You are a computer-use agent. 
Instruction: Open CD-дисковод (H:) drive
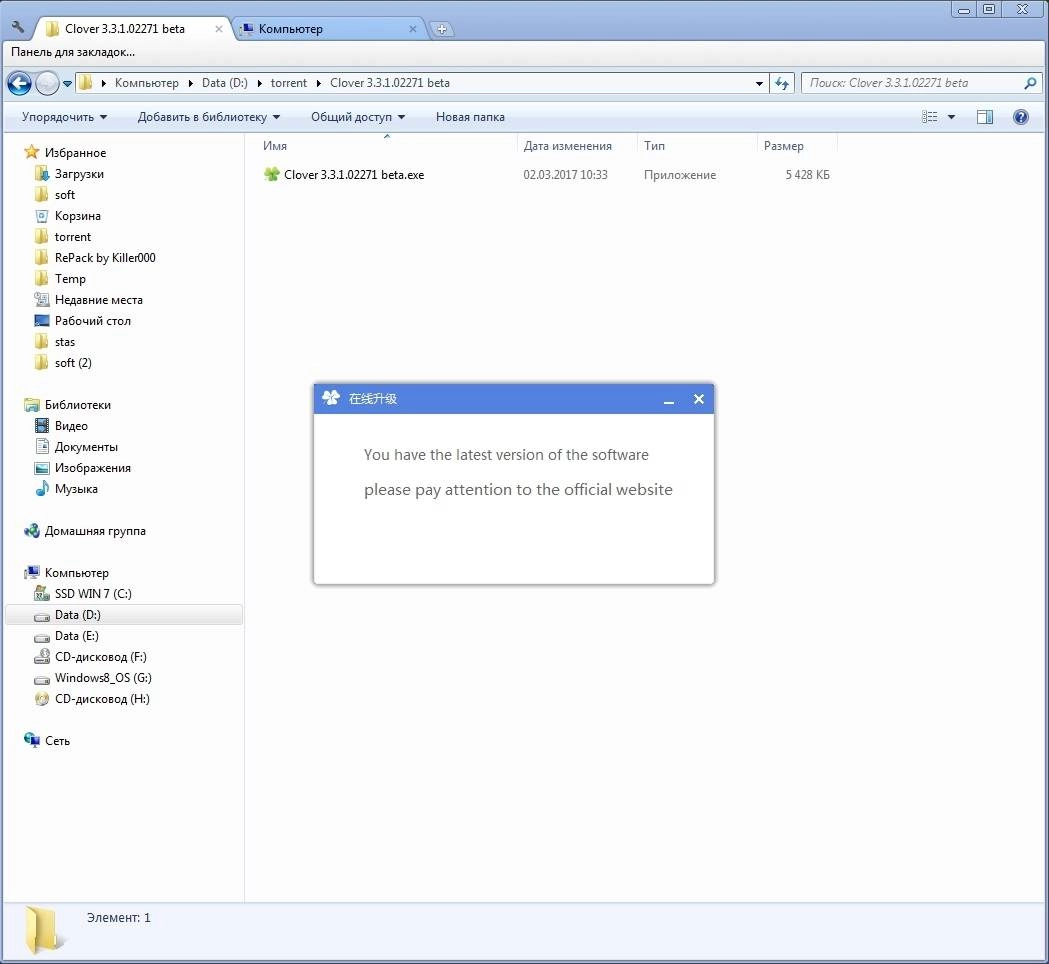(x=102, y=698)
